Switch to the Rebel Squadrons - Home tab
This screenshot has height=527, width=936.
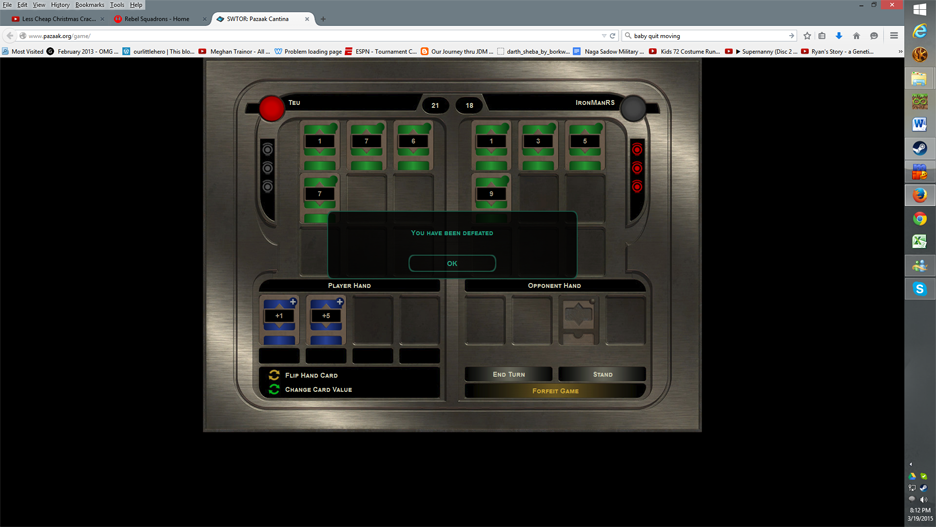pyautogui.click(x=157, y=19)
